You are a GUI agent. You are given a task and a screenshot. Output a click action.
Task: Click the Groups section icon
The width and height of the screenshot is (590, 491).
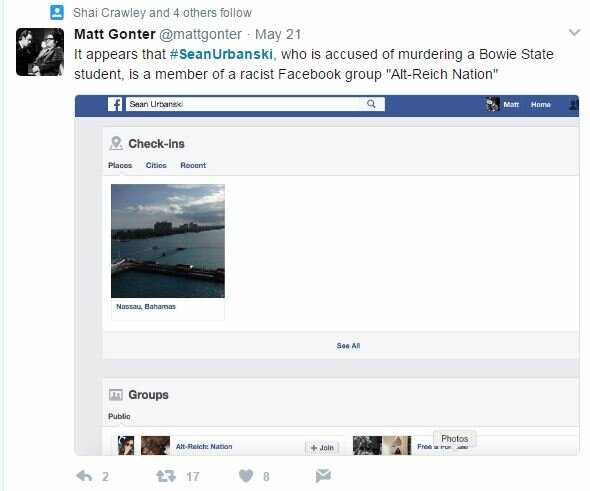[x=116, y=394]
